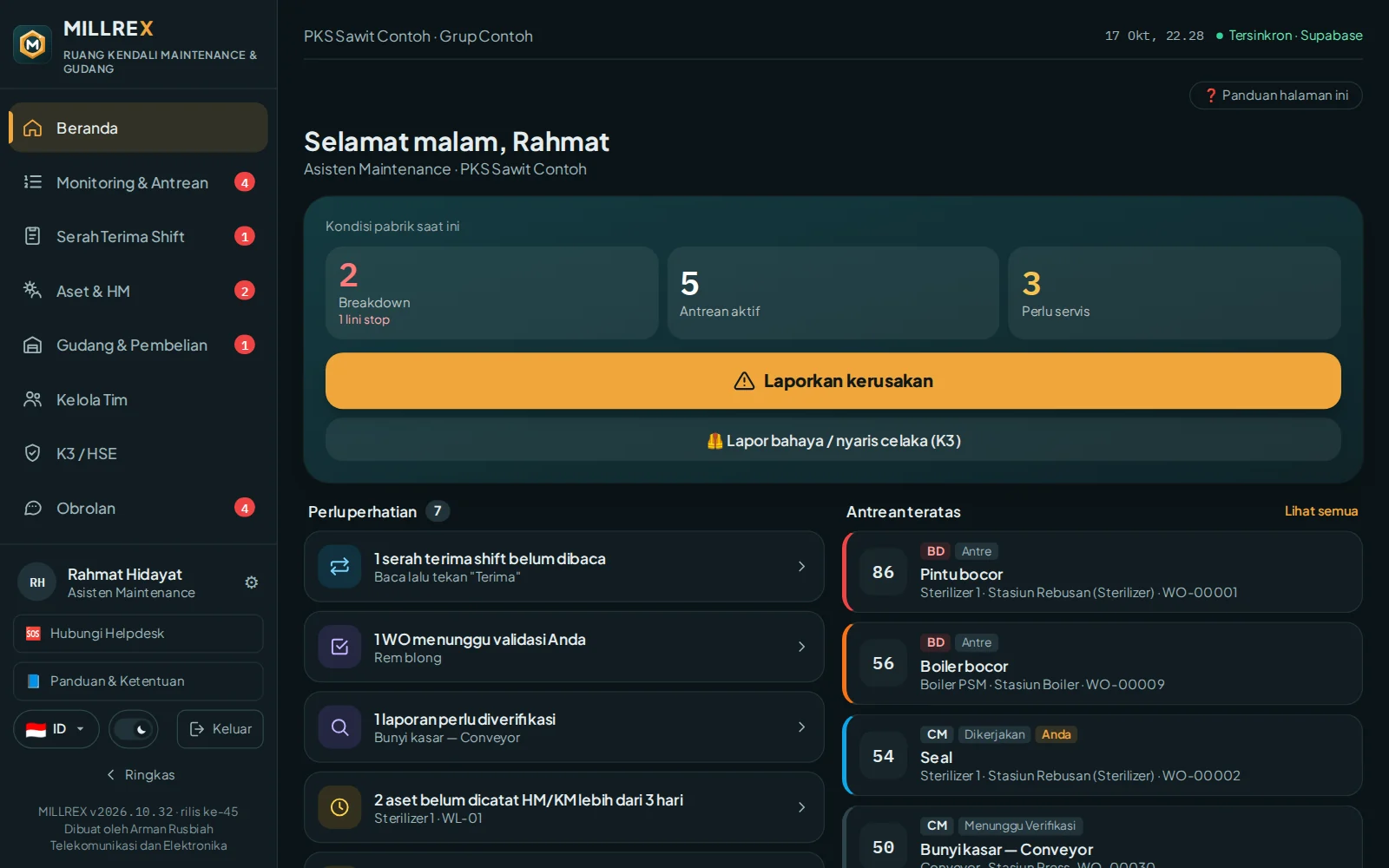Open the Perlu servis status card
This screenshot has height=868, width=1389.
point(1175,293)
